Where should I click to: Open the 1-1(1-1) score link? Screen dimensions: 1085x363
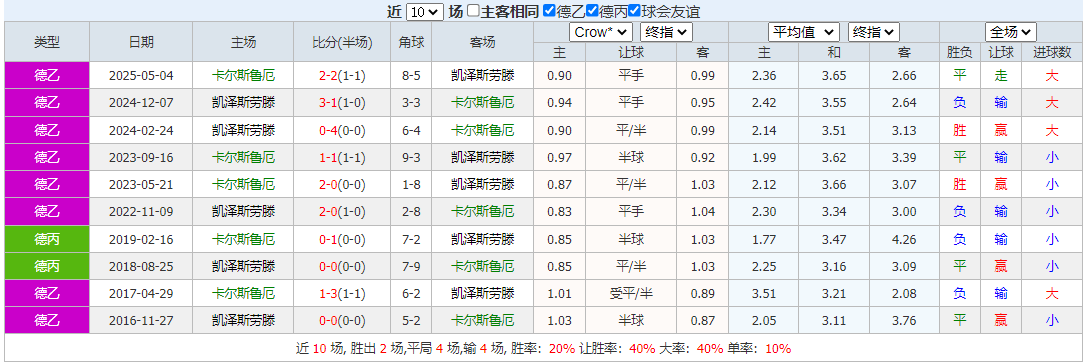click(x=343, y=157)
